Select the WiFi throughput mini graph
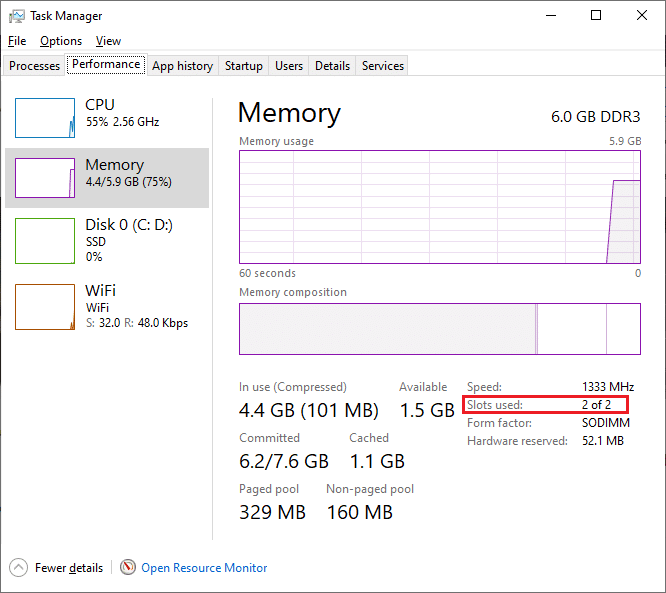 click(45, 306)
